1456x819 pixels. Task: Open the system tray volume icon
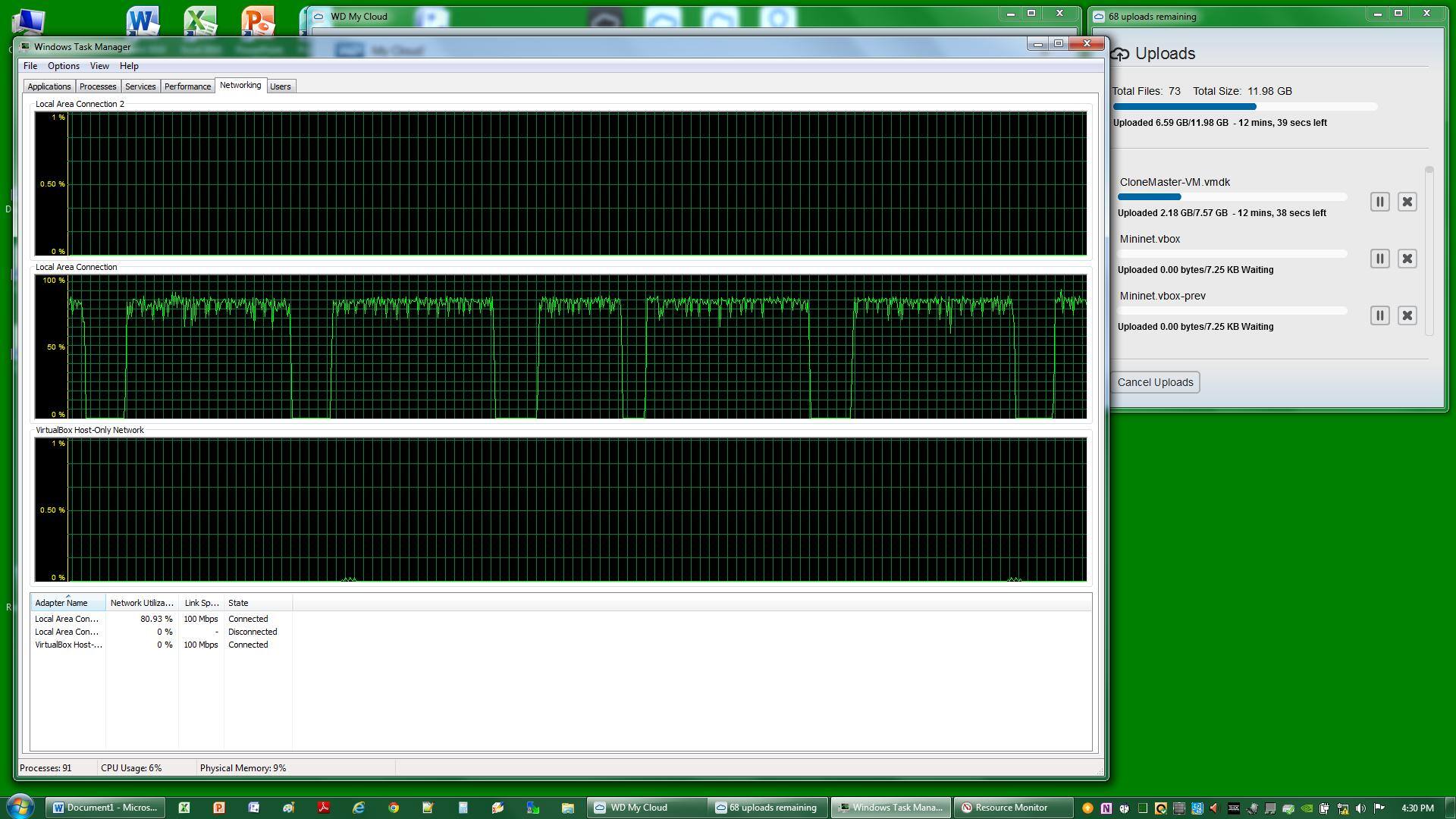point(1360,808)
